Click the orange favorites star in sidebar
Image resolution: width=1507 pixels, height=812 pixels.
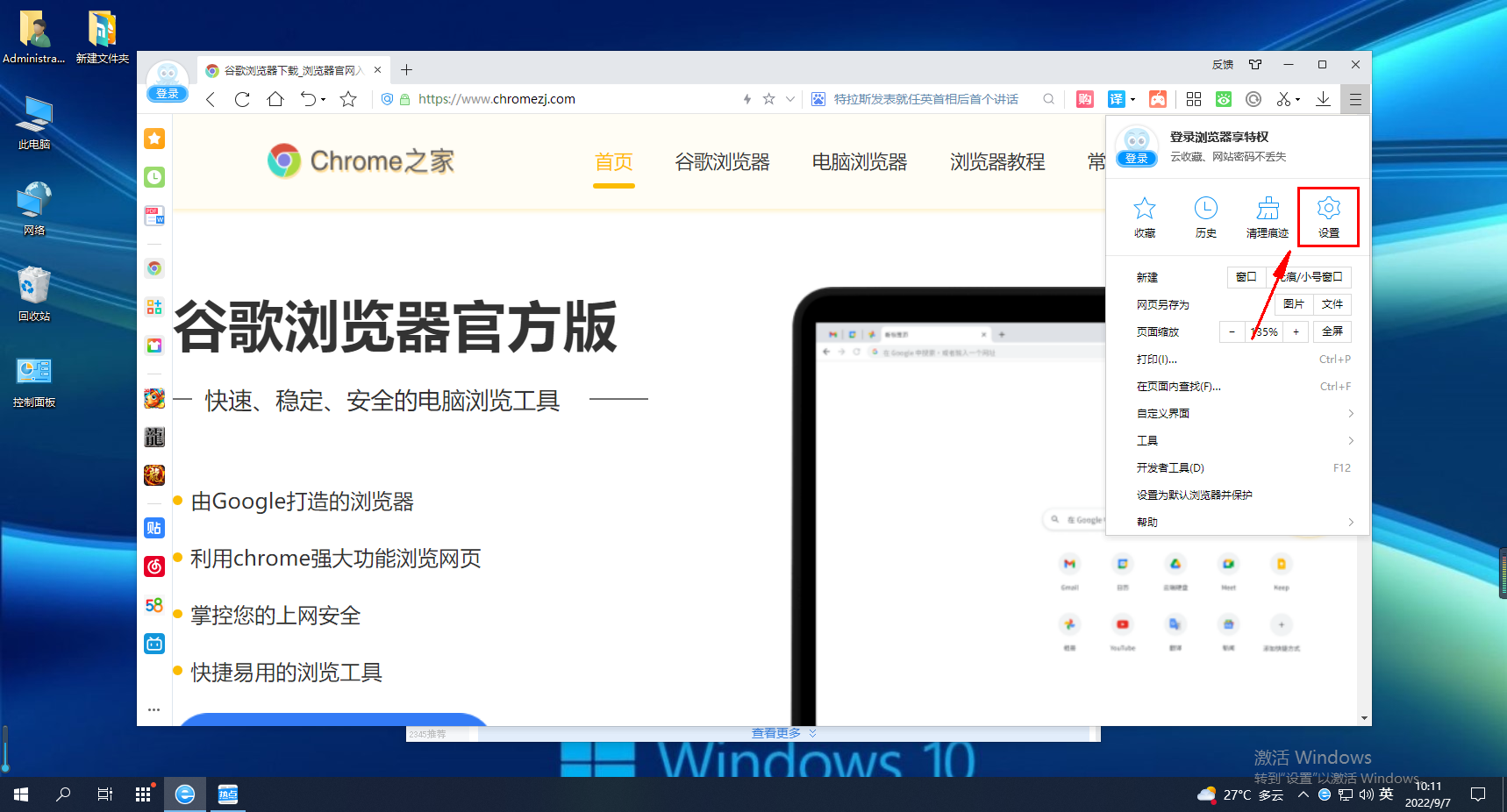coord(154,138)
